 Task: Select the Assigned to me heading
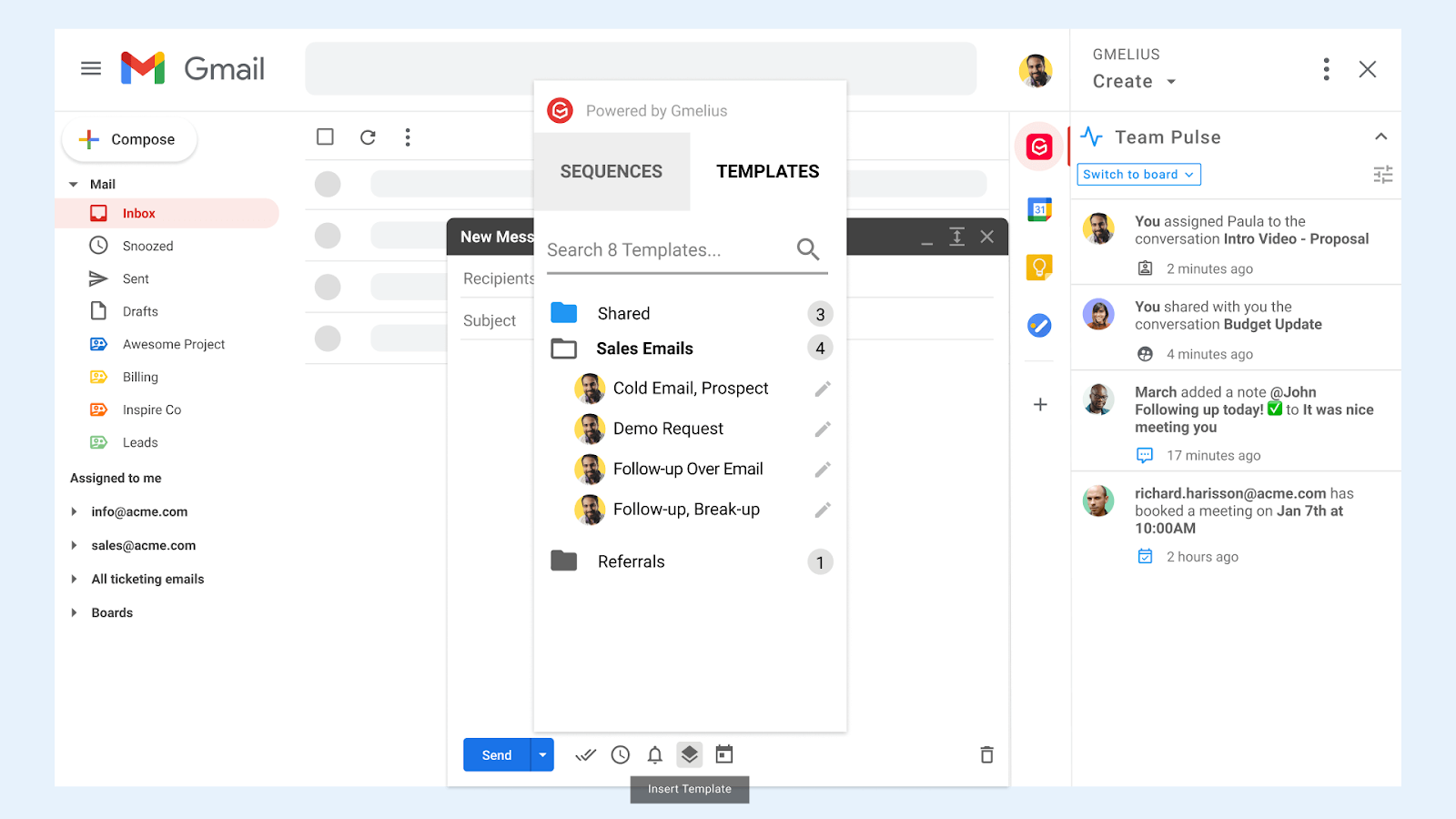point(116,478)
